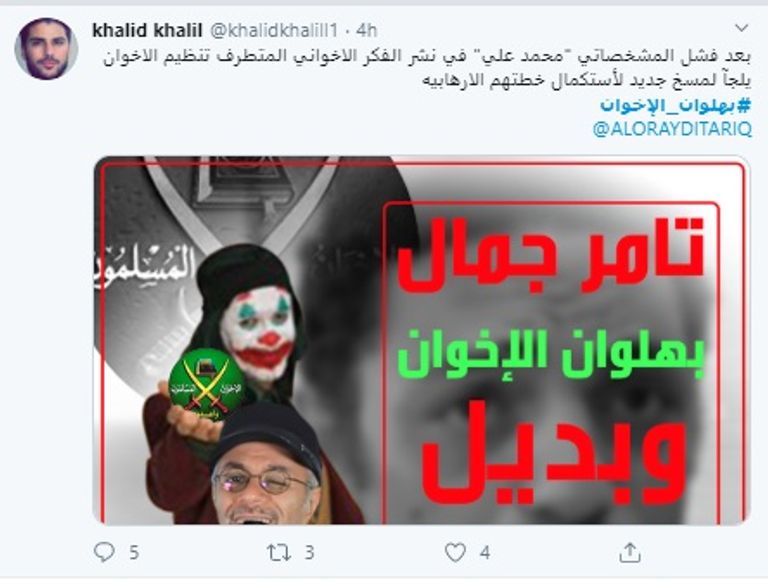Open khalid khalil's profile picture
This screenshot has height=581, width=768.
coord(46,48)
